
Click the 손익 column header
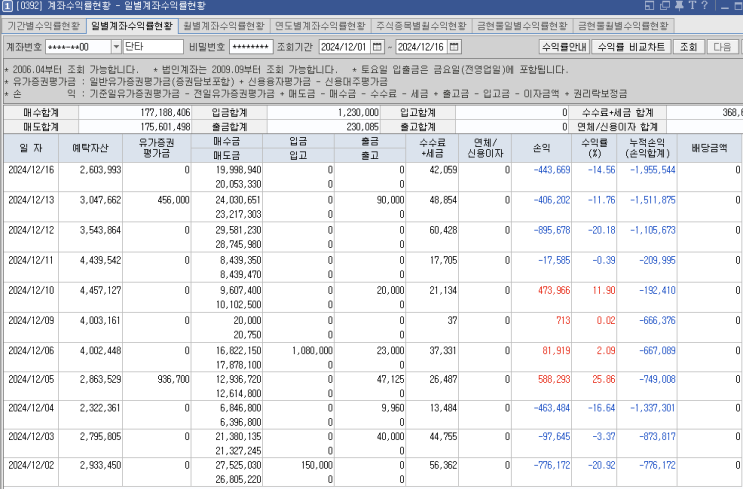541,148
